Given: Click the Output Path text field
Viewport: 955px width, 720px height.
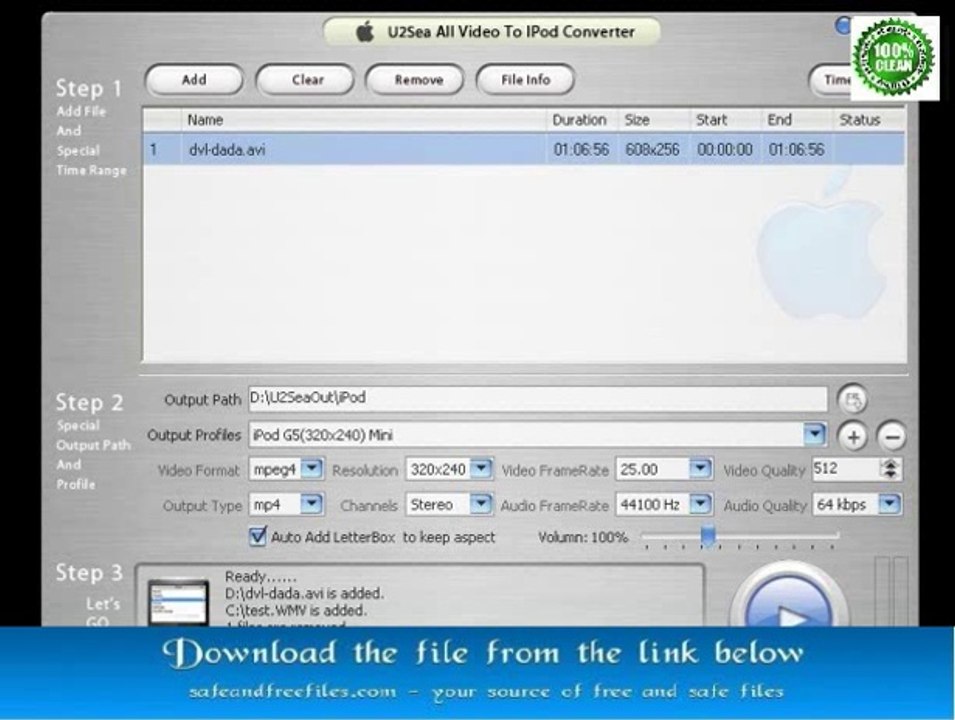Looking at the screenshot, I should tap(538, 398).
